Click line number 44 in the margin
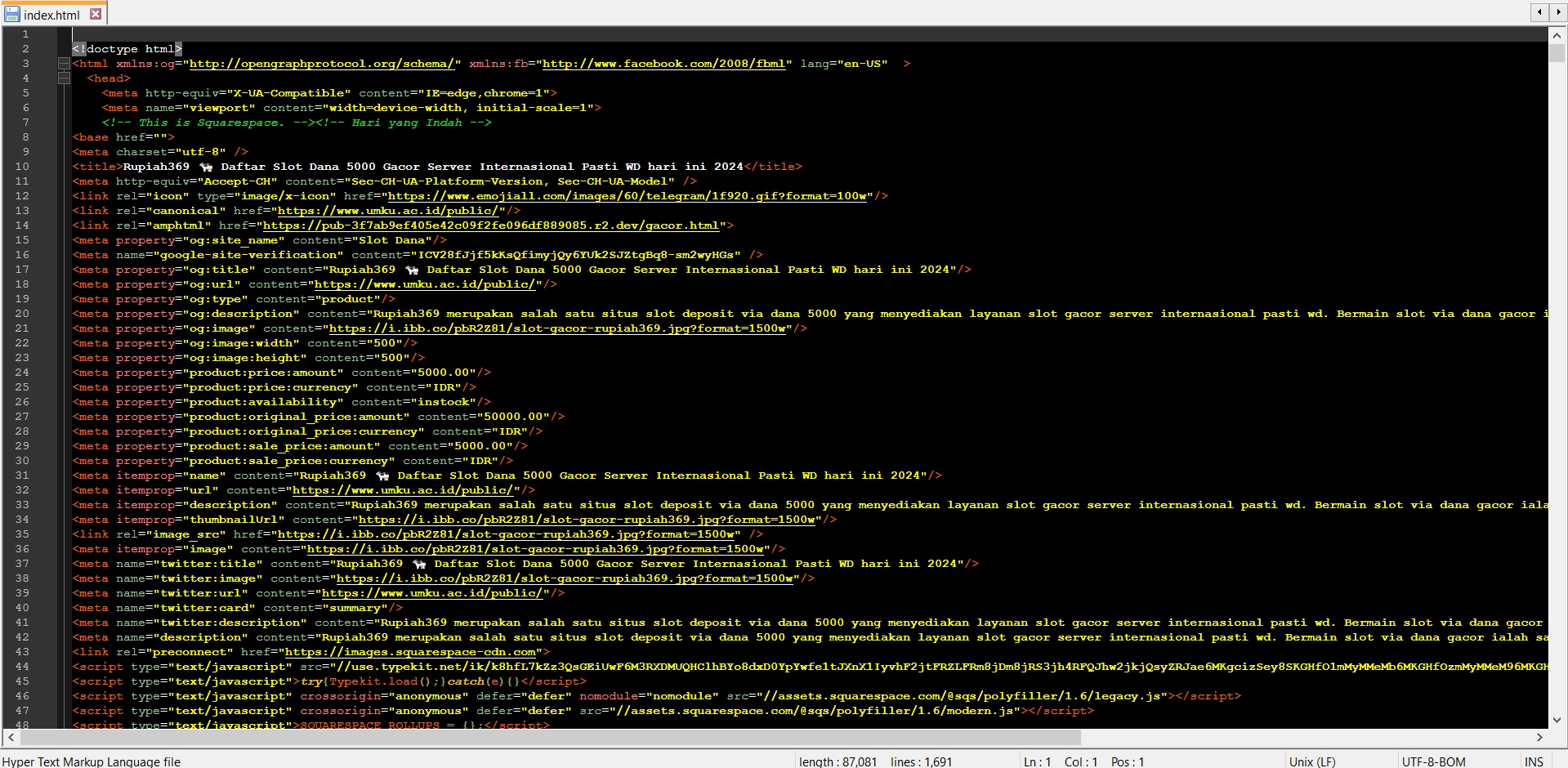The image size is (1568, 768). [x=22, y=667]
